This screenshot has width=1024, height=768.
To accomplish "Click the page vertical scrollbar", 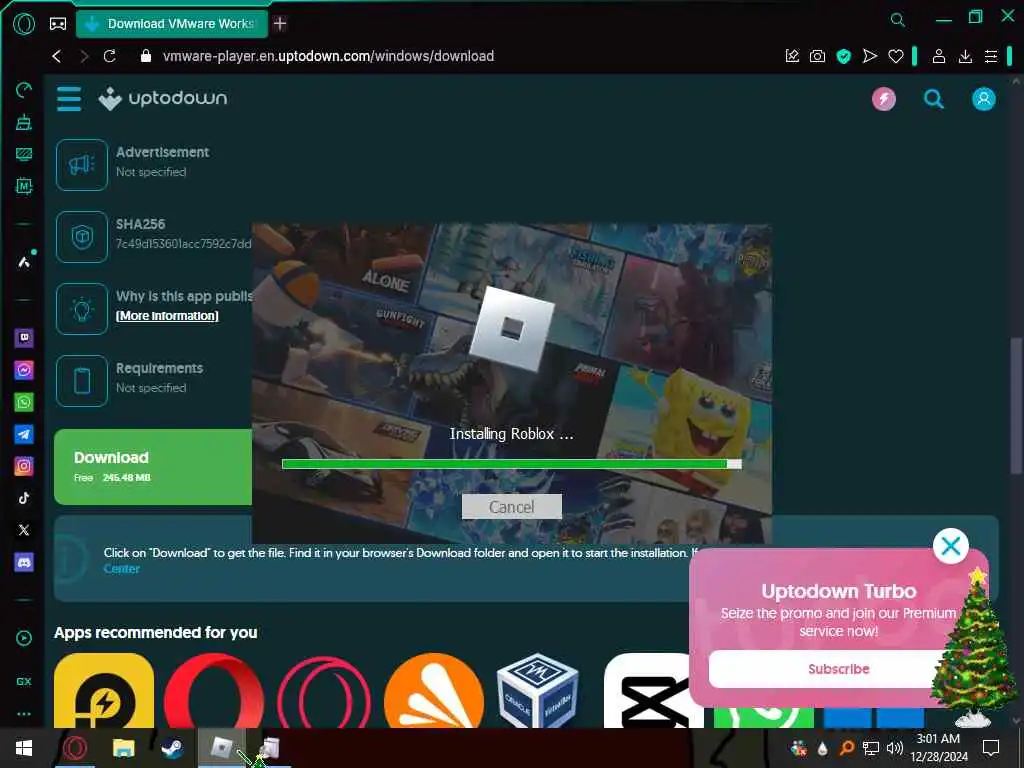I will tap(1016, 405).
